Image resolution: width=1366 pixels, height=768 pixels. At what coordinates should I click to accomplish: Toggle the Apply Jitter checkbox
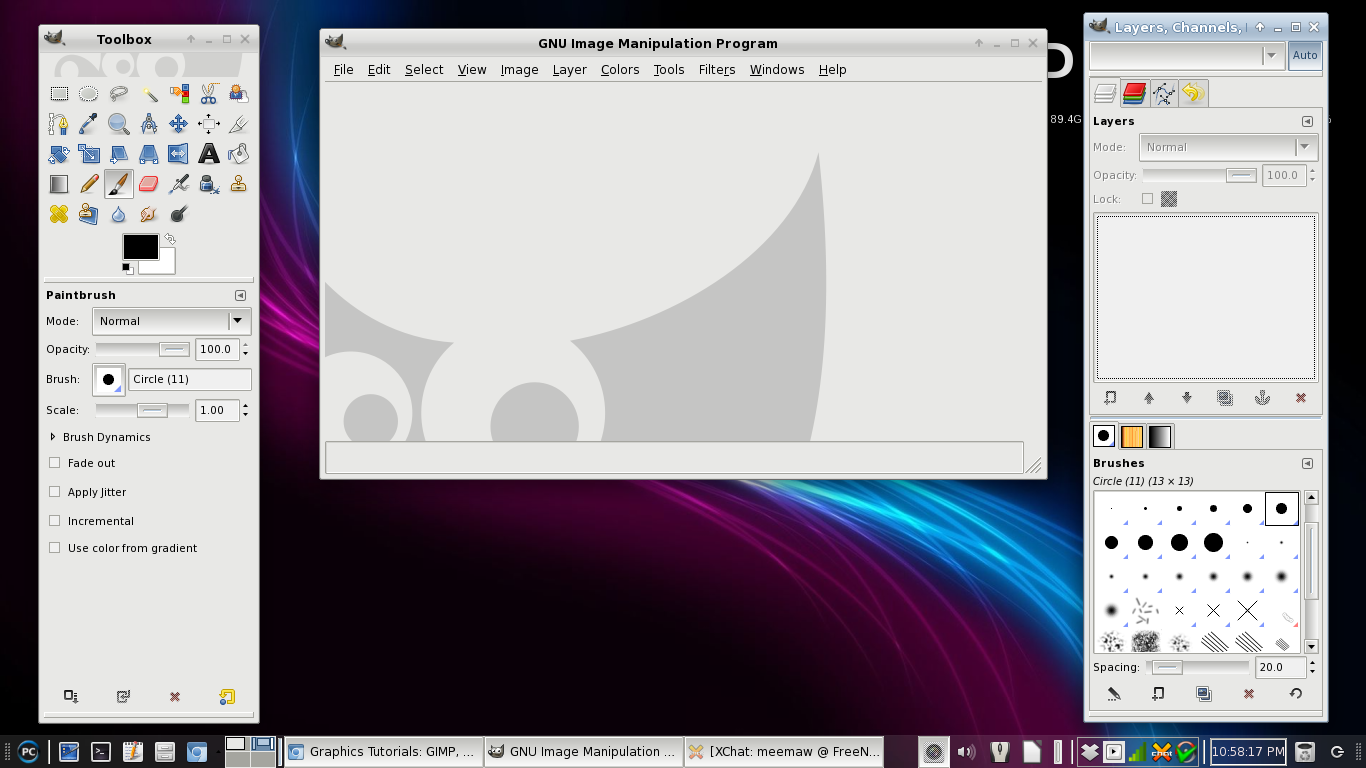55,492
